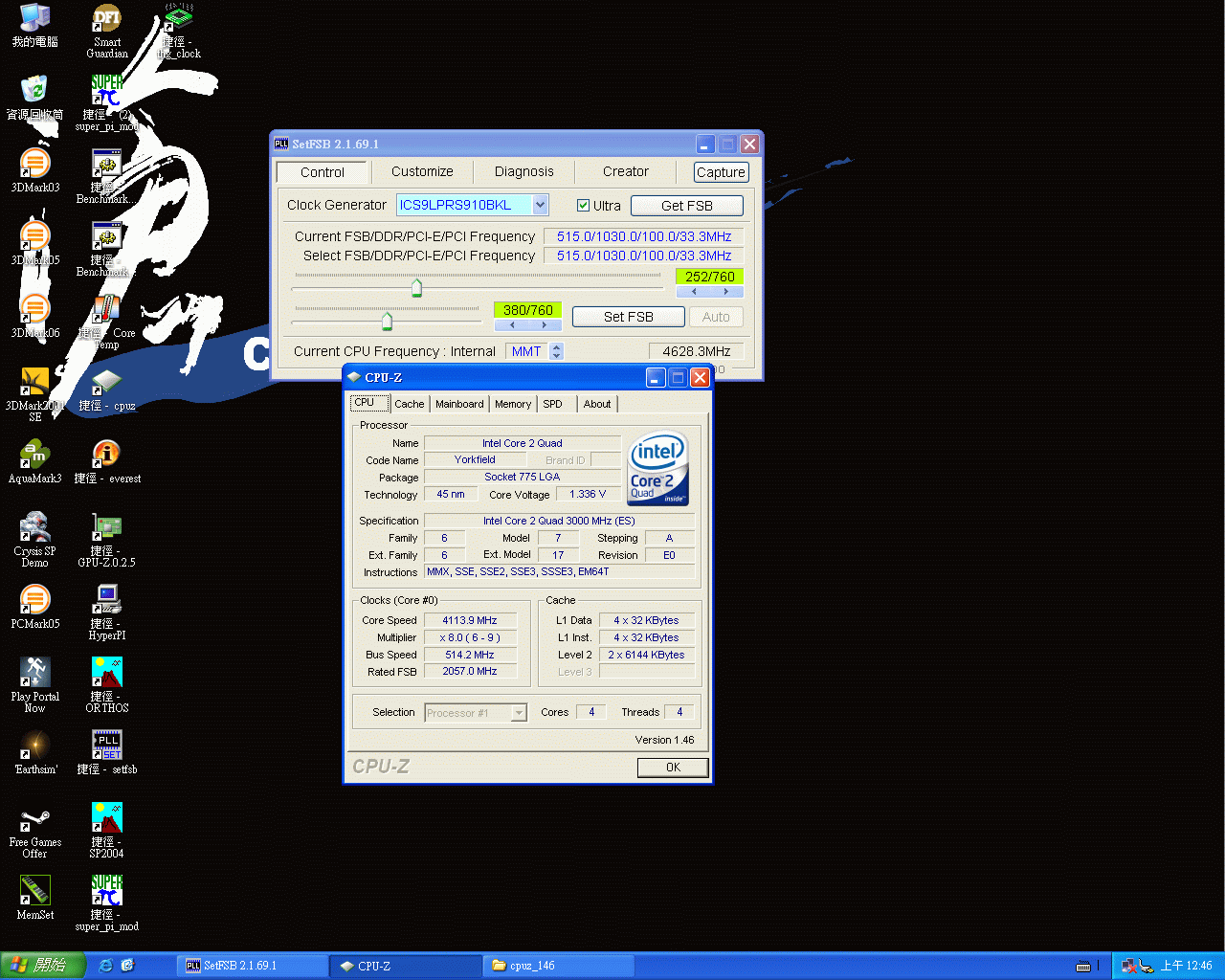Open the GPU-Z 0.2.5 shortcut icon
Screen dimensions: 1225x980
tap(107, 539)
